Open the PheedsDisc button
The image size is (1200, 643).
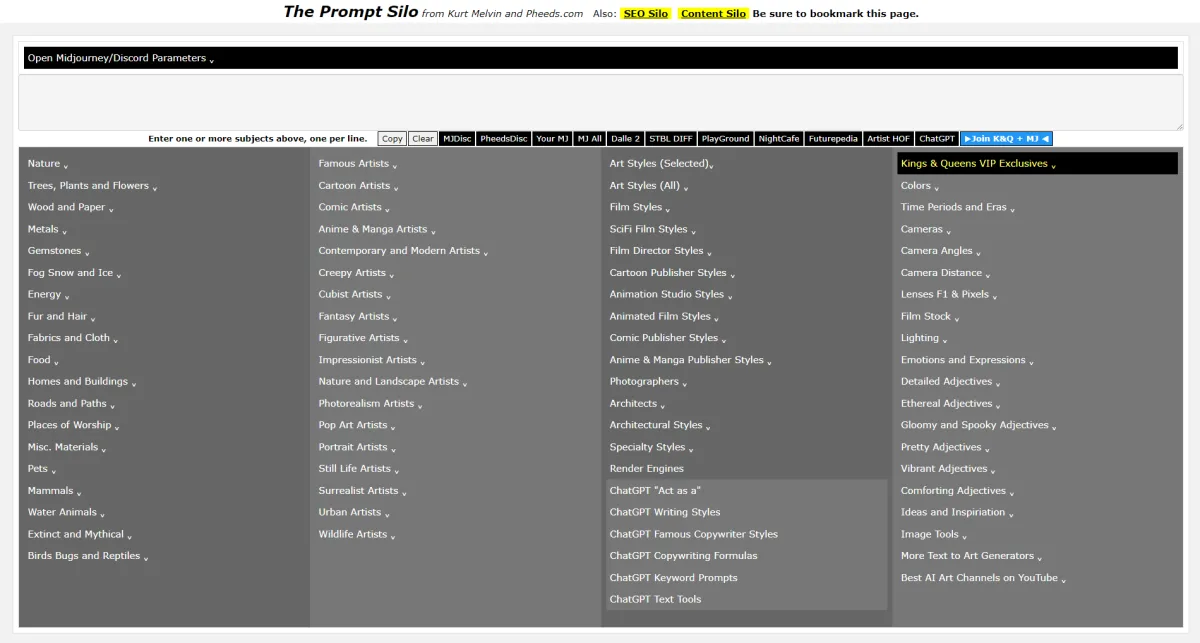(504, 139)
